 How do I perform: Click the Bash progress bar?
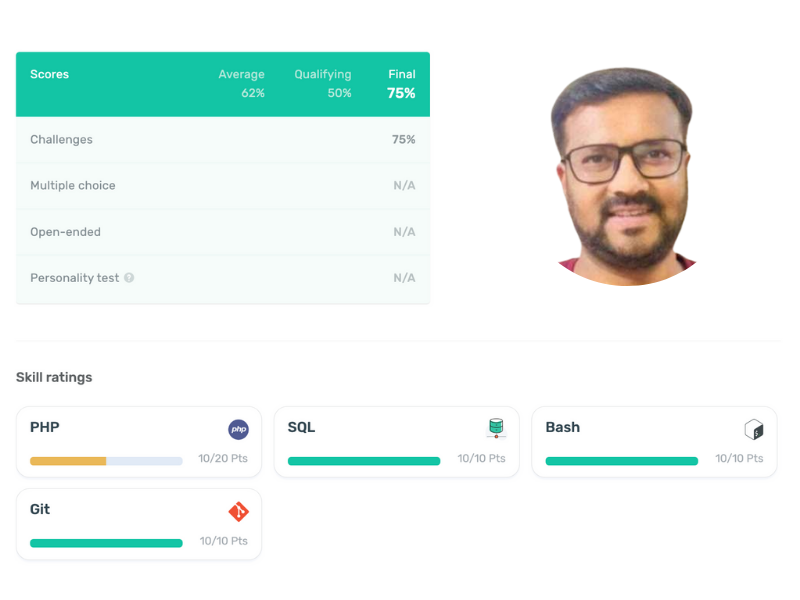click(621, 461)
